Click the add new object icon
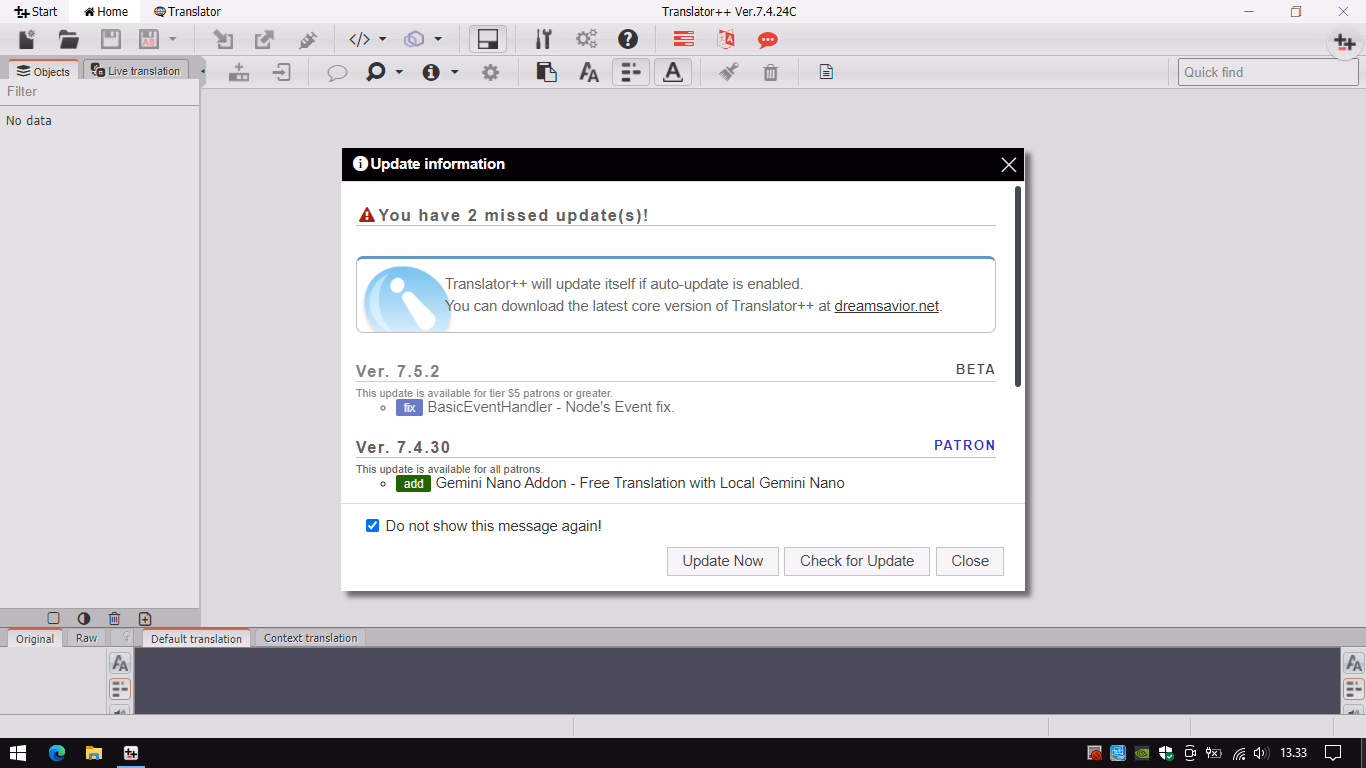Screen dimensions: 1366x768 click(145, 619)
